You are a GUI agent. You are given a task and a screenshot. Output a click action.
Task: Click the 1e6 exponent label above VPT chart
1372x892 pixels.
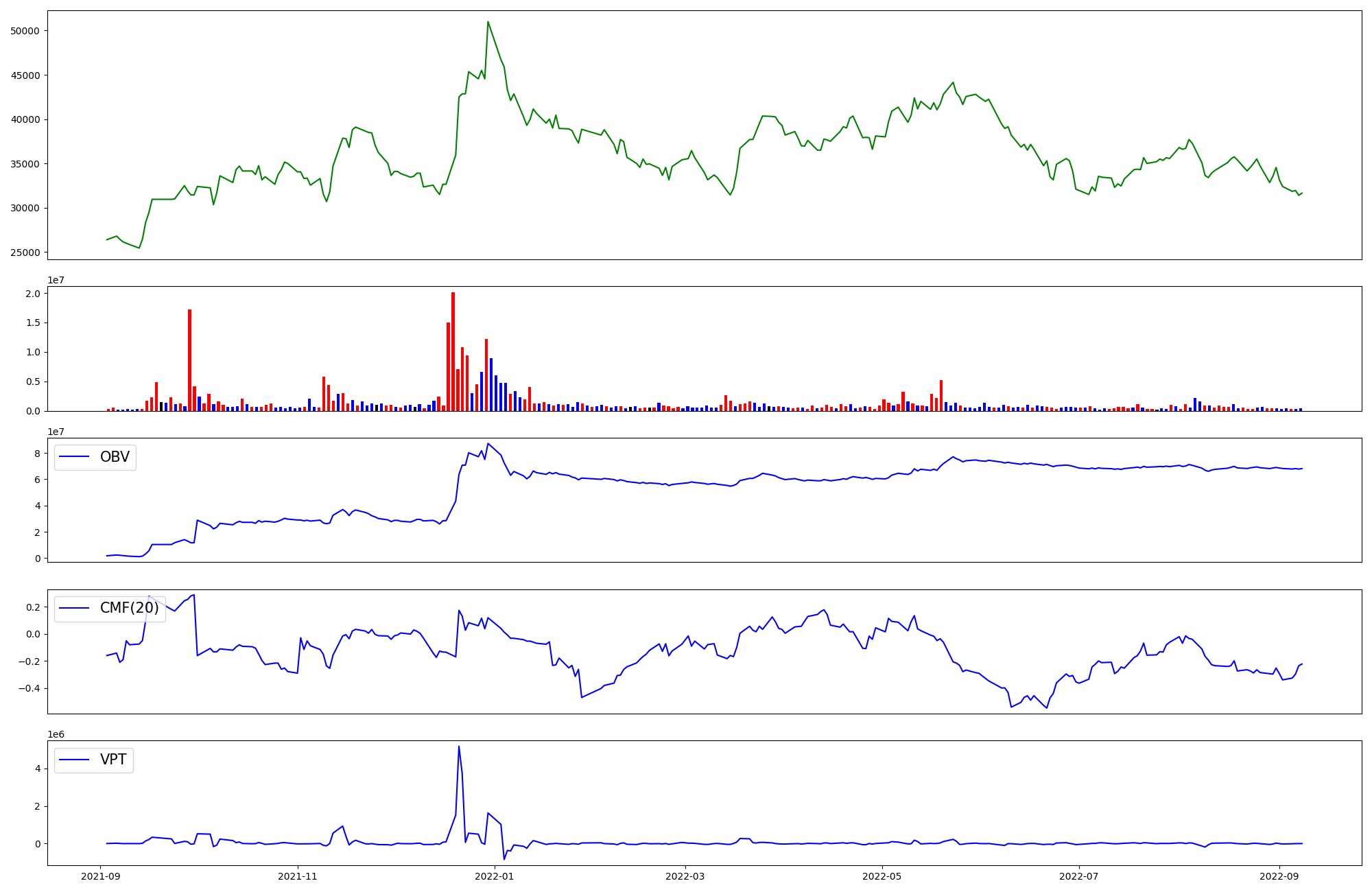(x=56, y=734)
